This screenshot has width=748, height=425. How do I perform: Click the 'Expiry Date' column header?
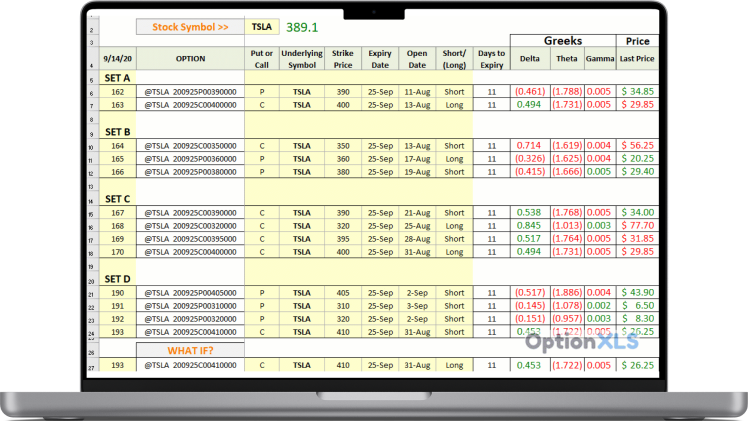pyautogui.click(x=380, y=59)
